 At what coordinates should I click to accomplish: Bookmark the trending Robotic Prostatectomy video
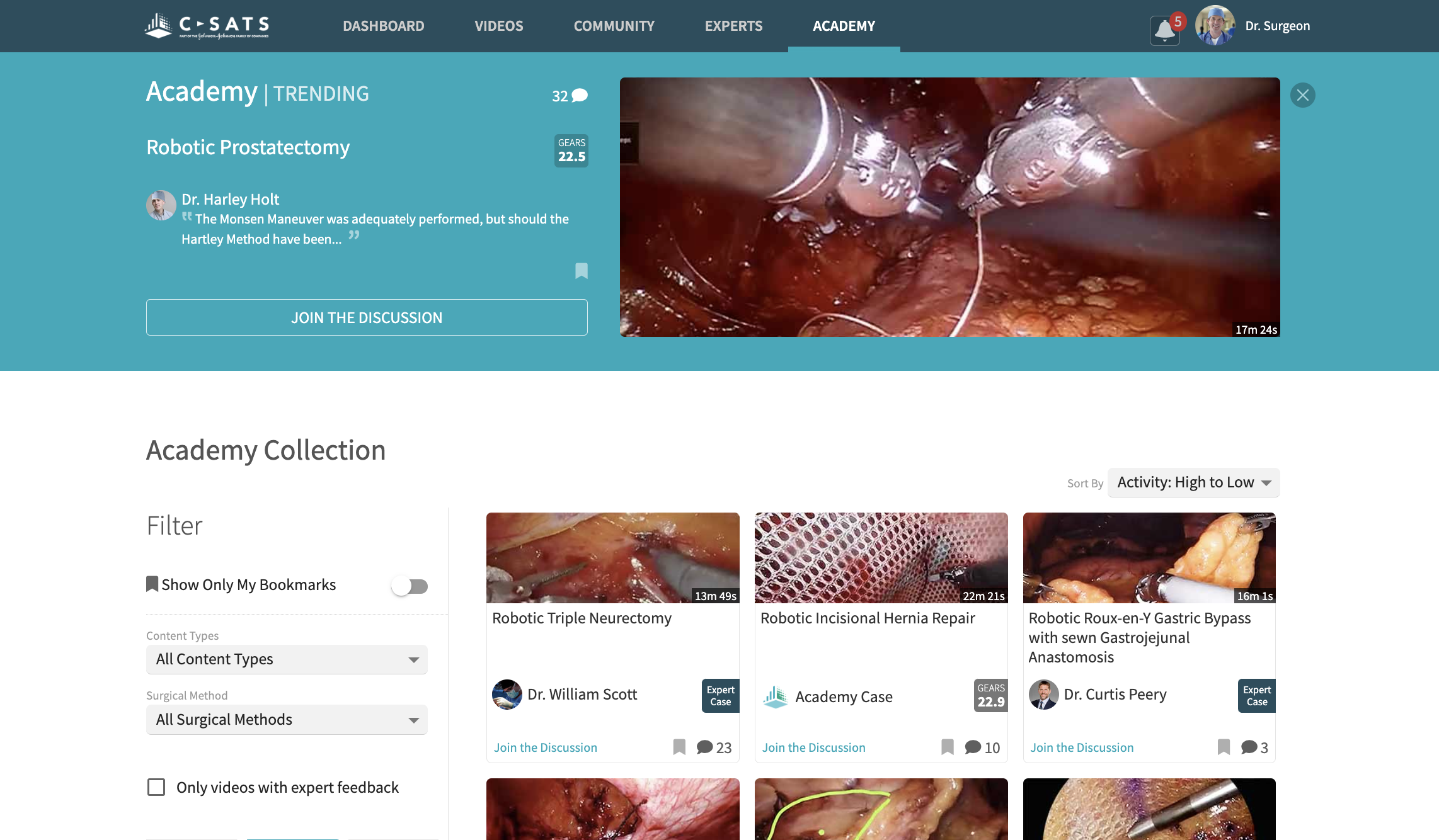coord(581,271)
